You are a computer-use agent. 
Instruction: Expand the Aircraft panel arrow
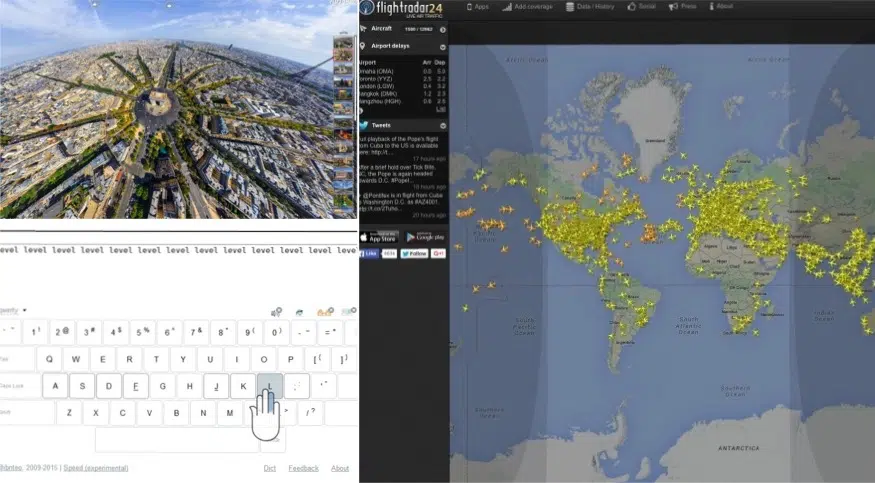pos(443,30)
